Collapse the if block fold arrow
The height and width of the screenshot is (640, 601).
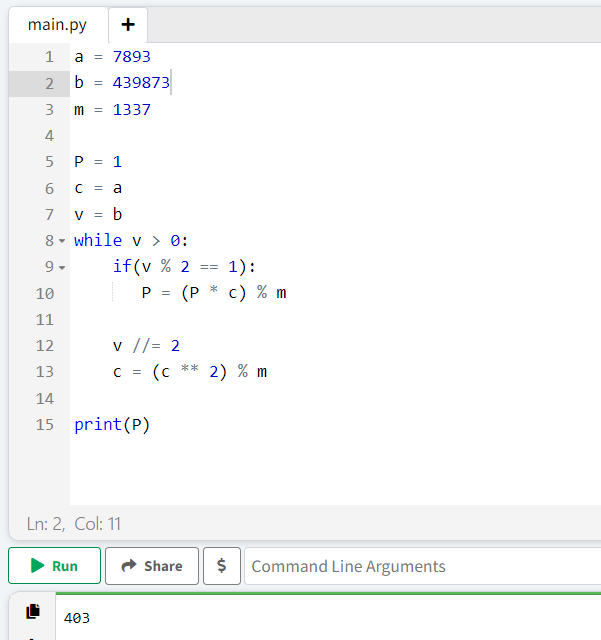[x=62, y=268]
